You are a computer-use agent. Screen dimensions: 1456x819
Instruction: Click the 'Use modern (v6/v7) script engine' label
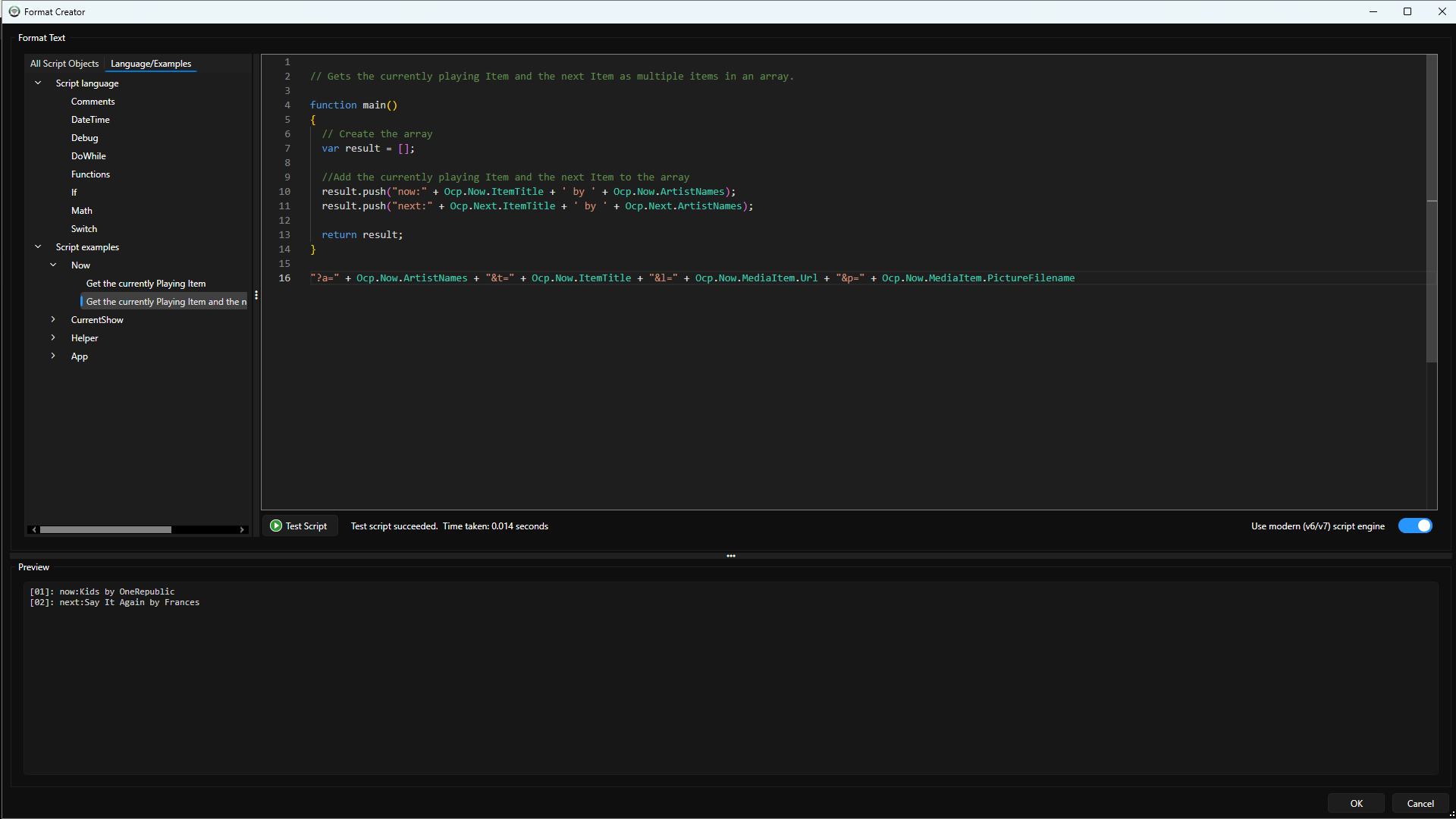point(1318,526)
